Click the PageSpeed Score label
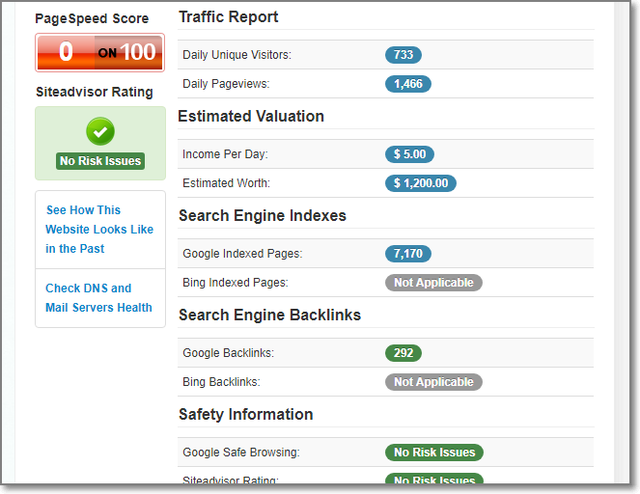This screenshot has height=494, width=640. [92, 19]
